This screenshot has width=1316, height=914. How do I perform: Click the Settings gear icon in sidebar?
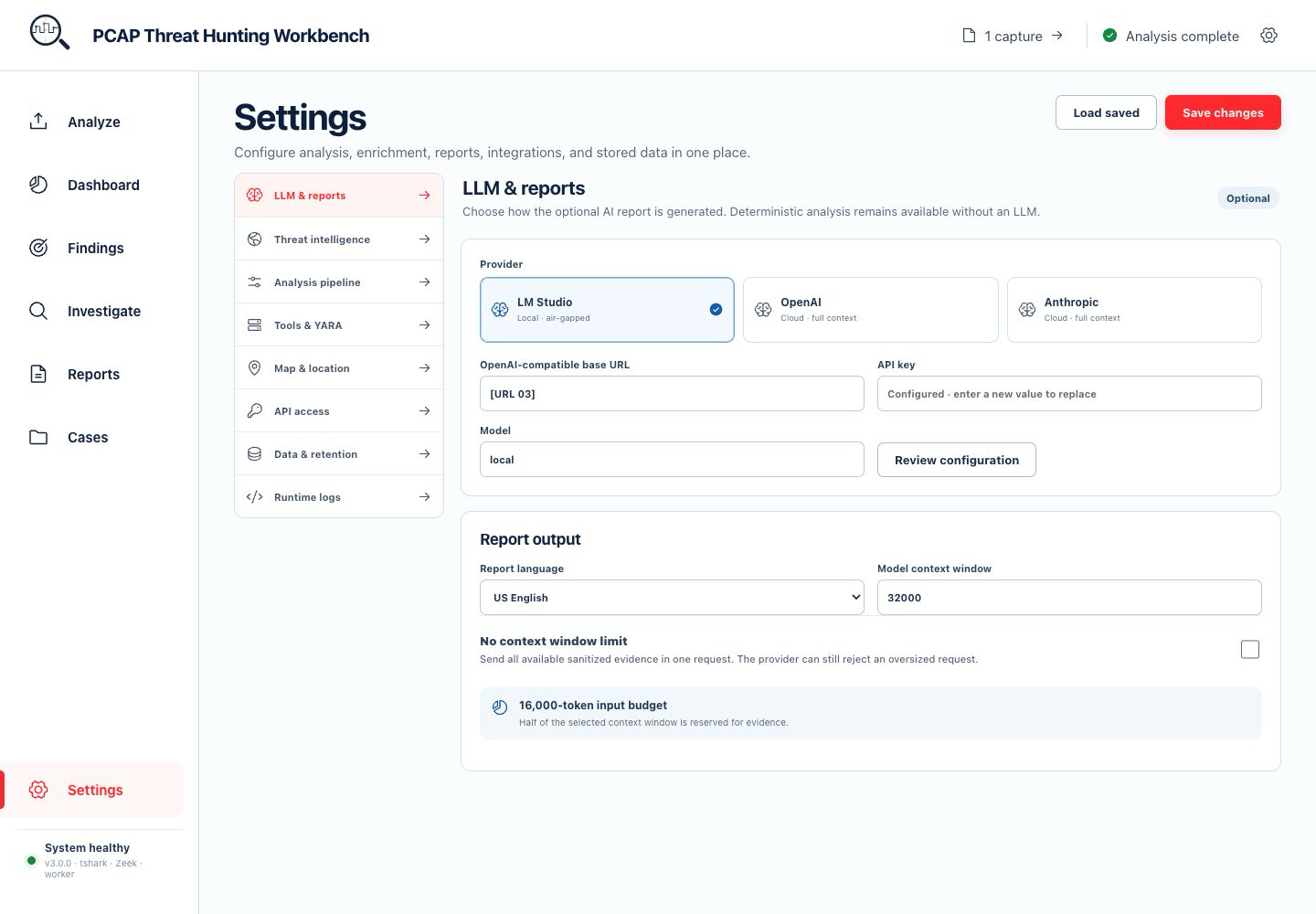pyautogui.click(x=38, y=790)
